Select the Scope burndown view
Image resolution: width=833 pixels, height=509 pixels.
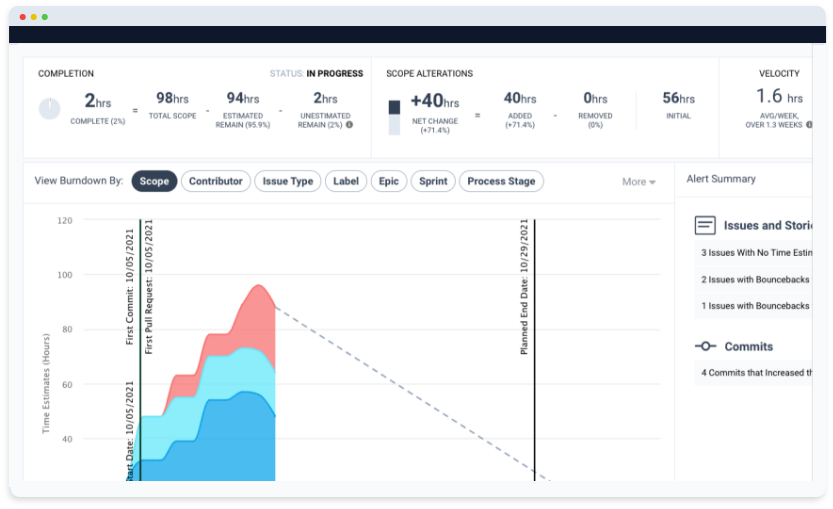tap(154, 181)
